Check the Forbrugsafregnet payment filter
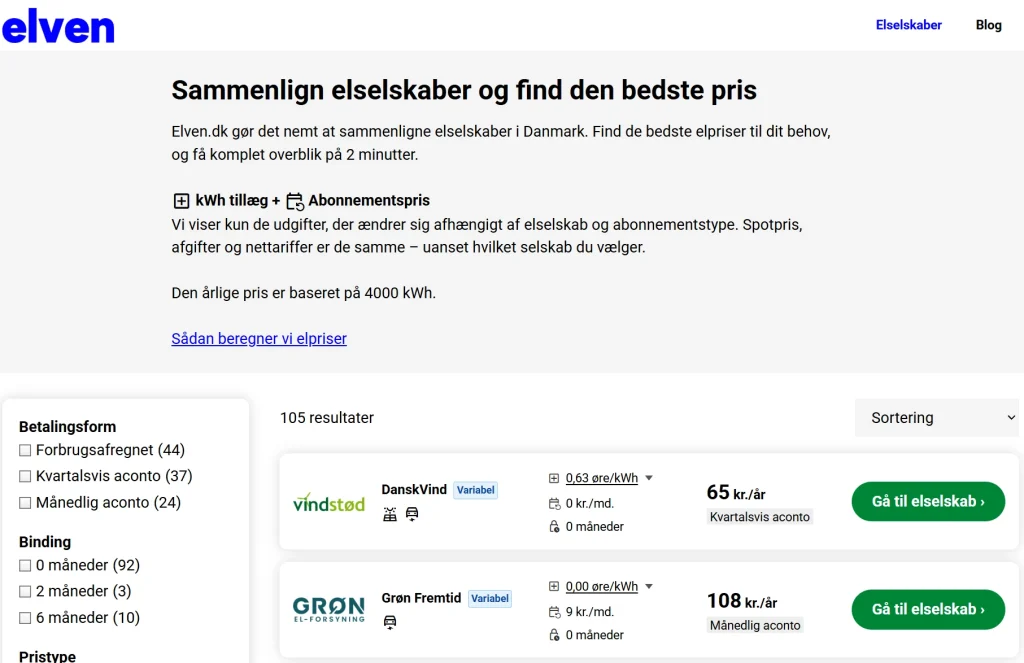1024x663 pixels. pyautogui.click(x=26, y=451)
